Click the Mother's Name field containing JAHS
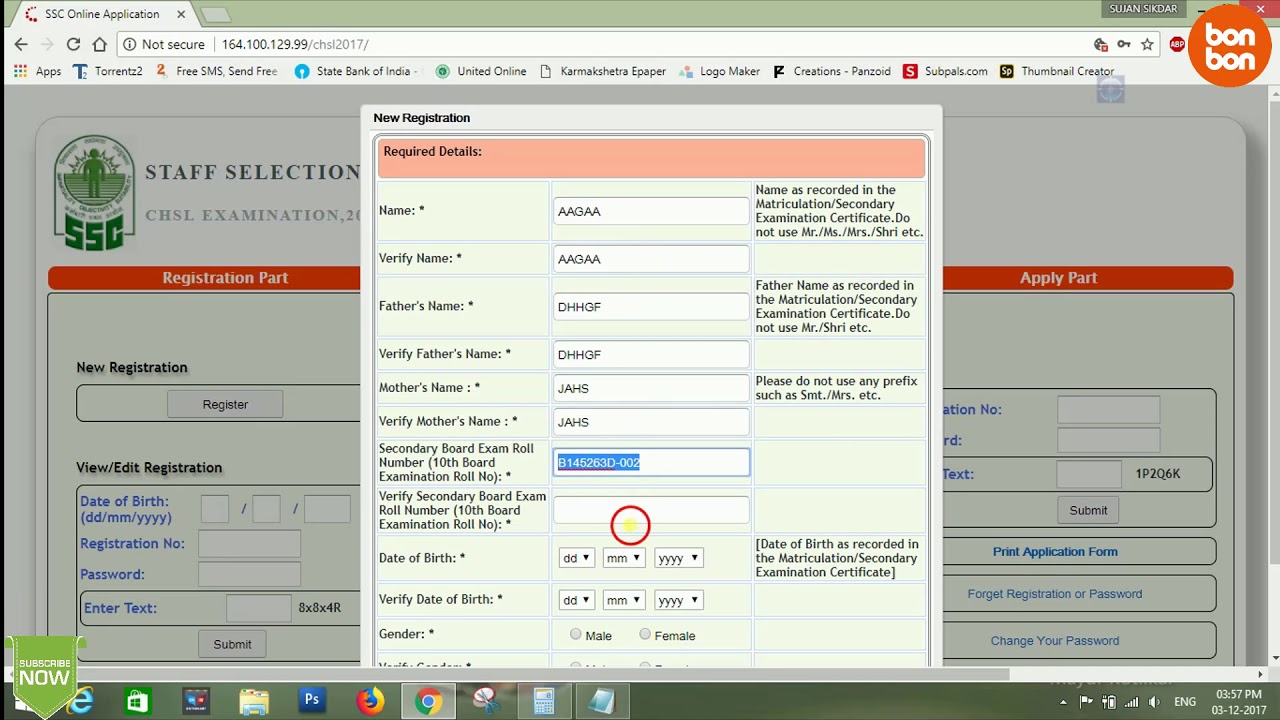 pos(651,388)
